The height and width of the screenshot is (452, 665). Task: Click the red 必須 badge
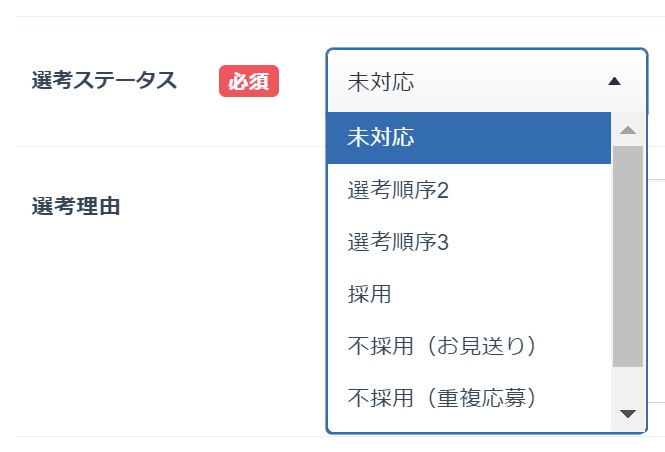[248, 82]
